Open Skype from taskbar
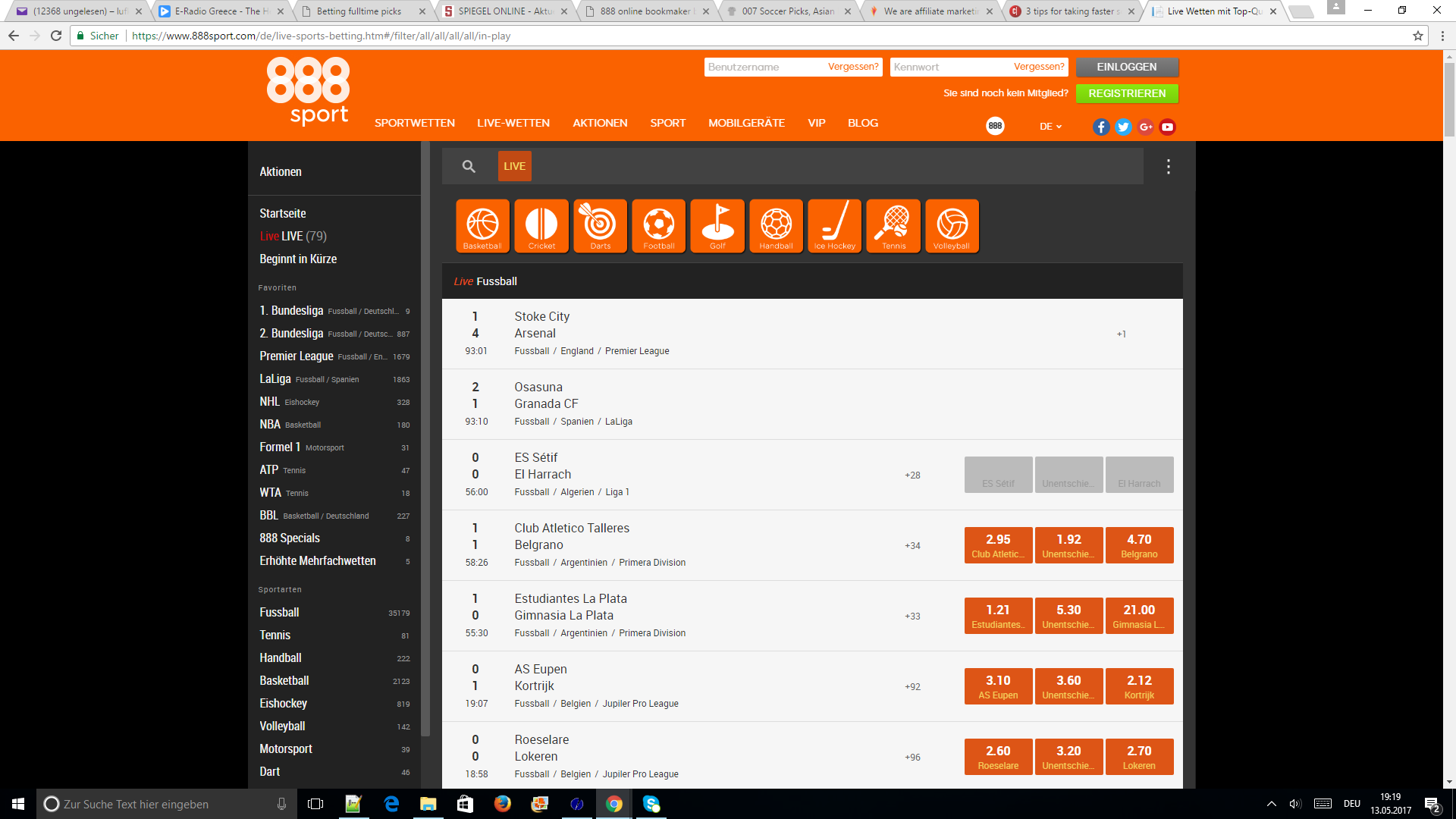This screenshot has width=1456, height=819. 651,804
